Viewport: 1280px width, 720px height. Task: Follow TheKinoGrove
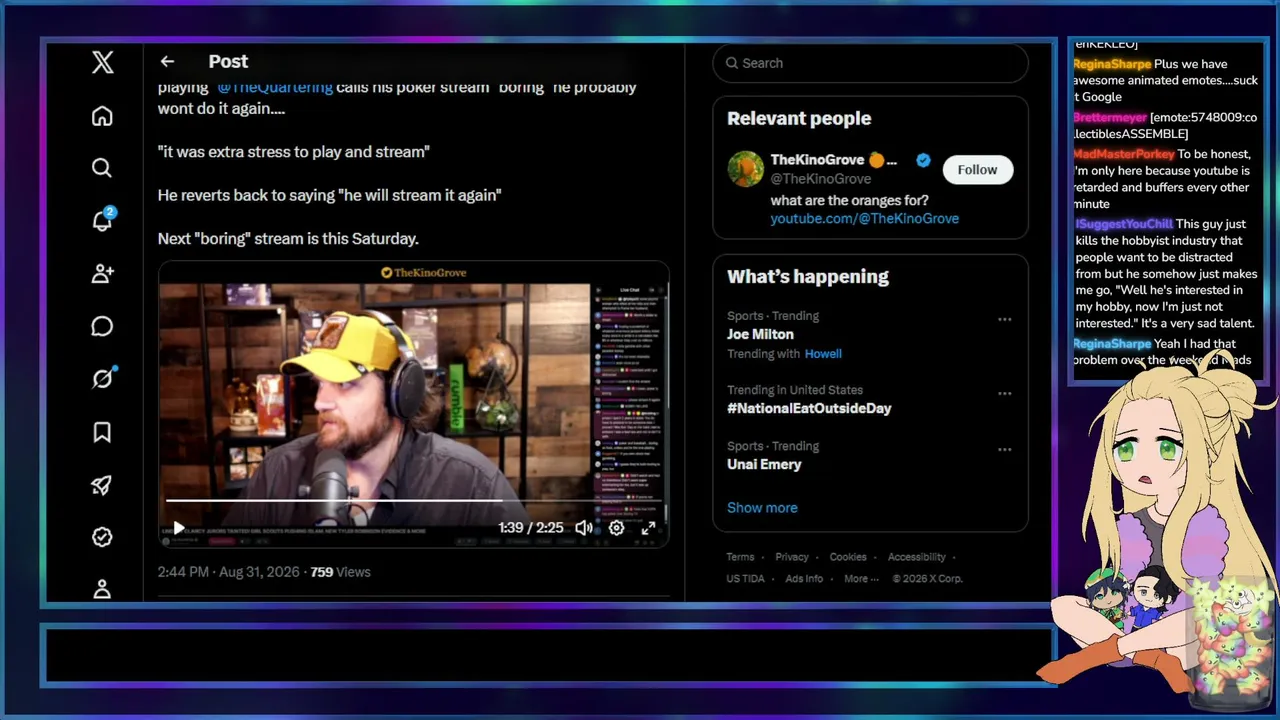pos(977,170)
